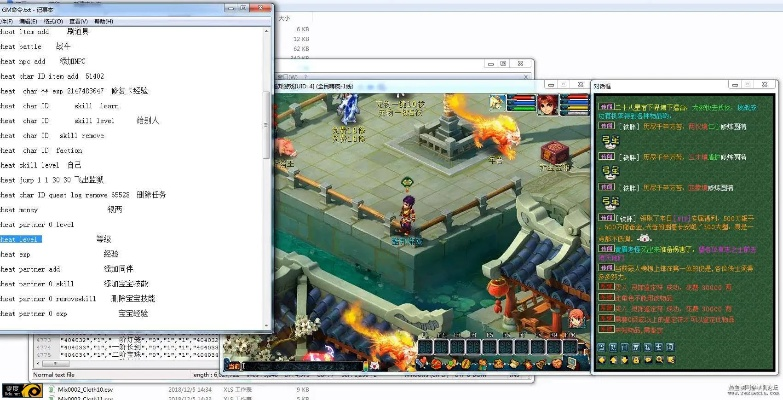783x400 pixels.
Task: Click the Notepad vertical scrollbar
Action: click(268, 150)
